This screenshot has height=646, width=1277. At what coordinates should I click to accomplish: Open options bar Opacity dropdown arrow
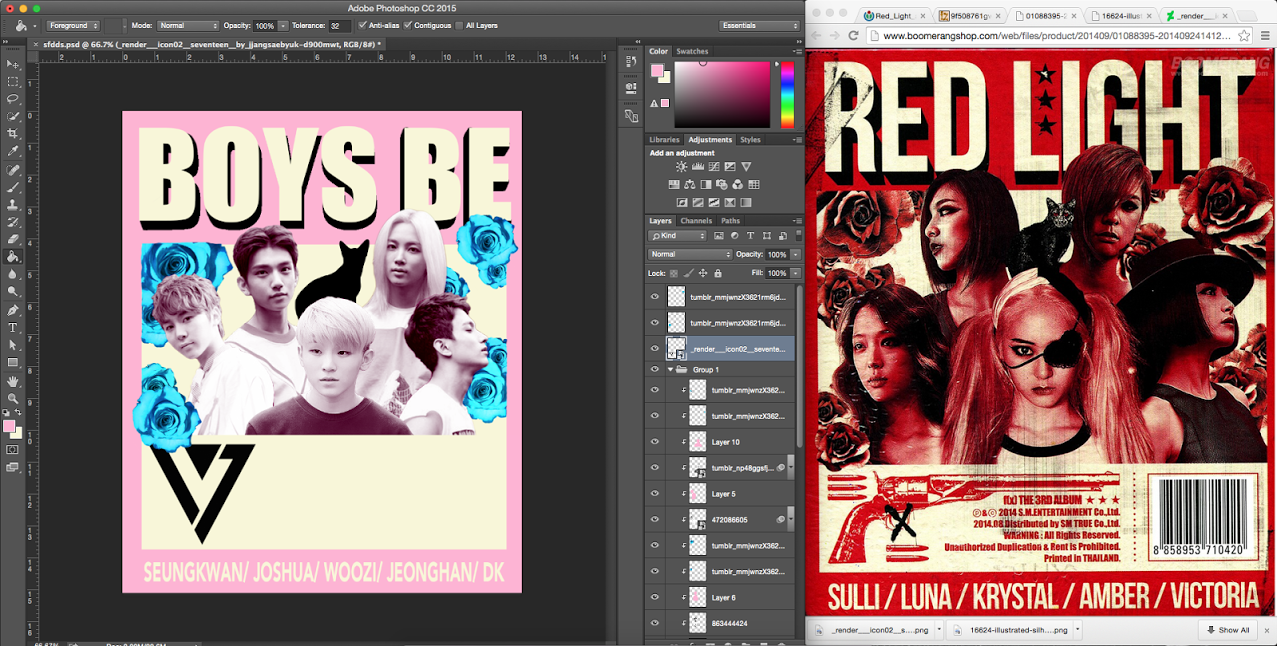(283, 25)
